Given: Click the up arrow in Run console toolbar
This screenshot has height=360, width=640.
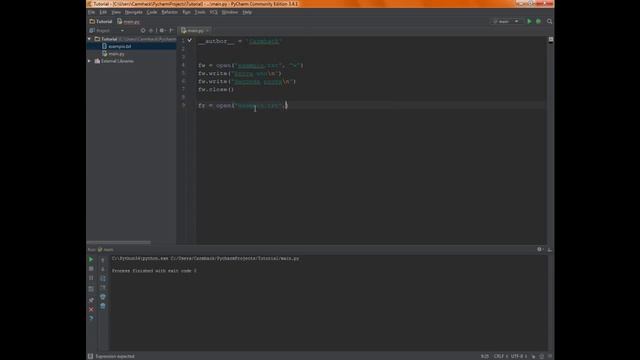Looking at the screenshot, I should point(103,260).
